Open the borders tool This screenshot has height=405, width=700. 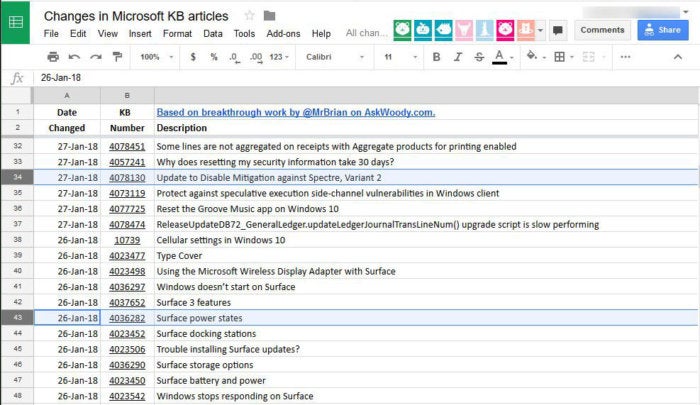pyautogui.click(x=559, y=57)
